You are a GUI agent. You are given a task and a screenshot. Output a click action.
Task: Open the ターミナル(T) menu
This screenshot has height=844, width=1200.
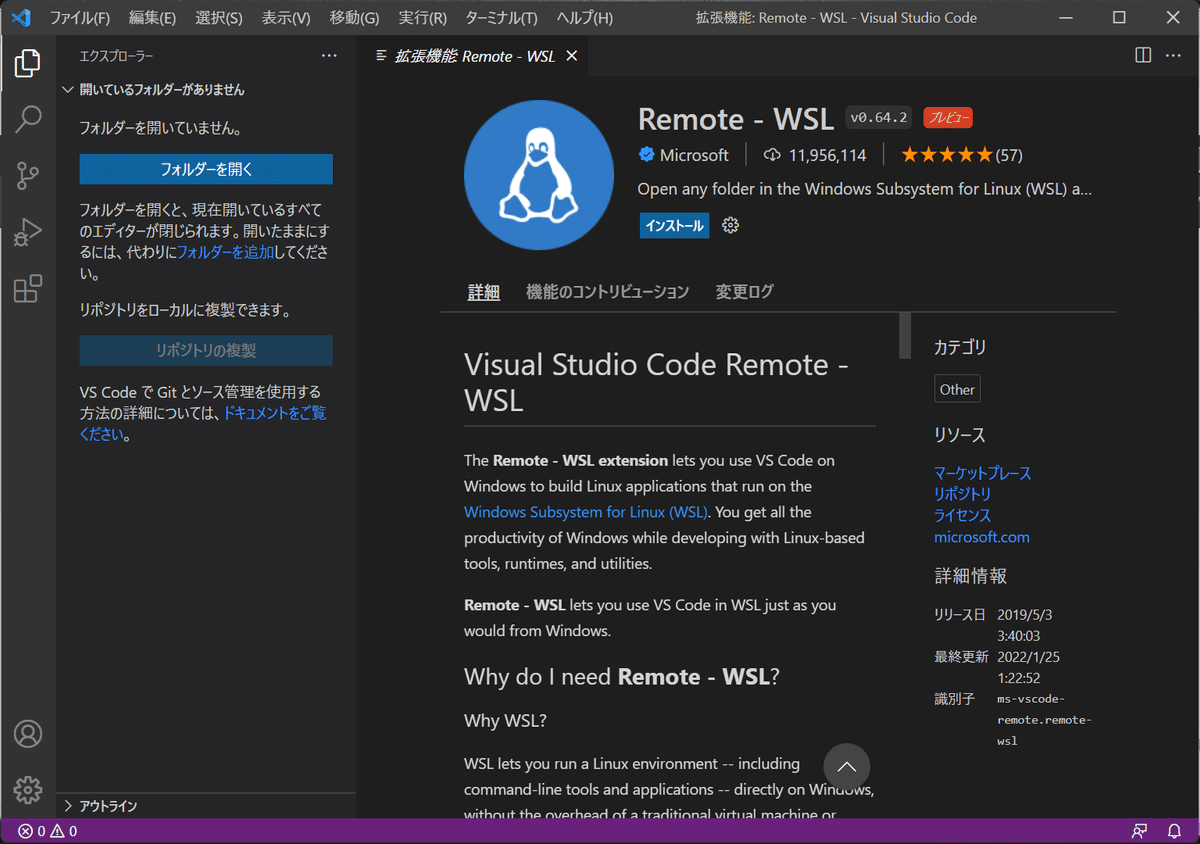(501, 18)
